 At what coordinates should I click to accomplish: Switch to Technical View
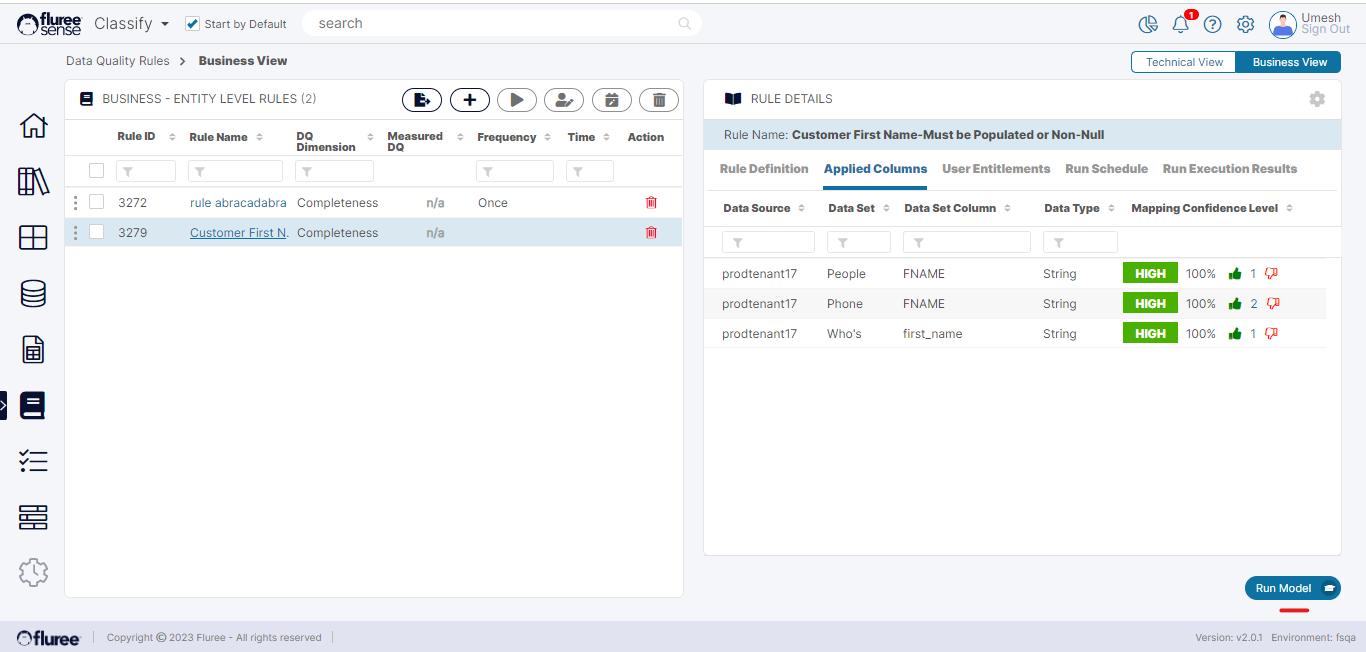(1184, 62)
